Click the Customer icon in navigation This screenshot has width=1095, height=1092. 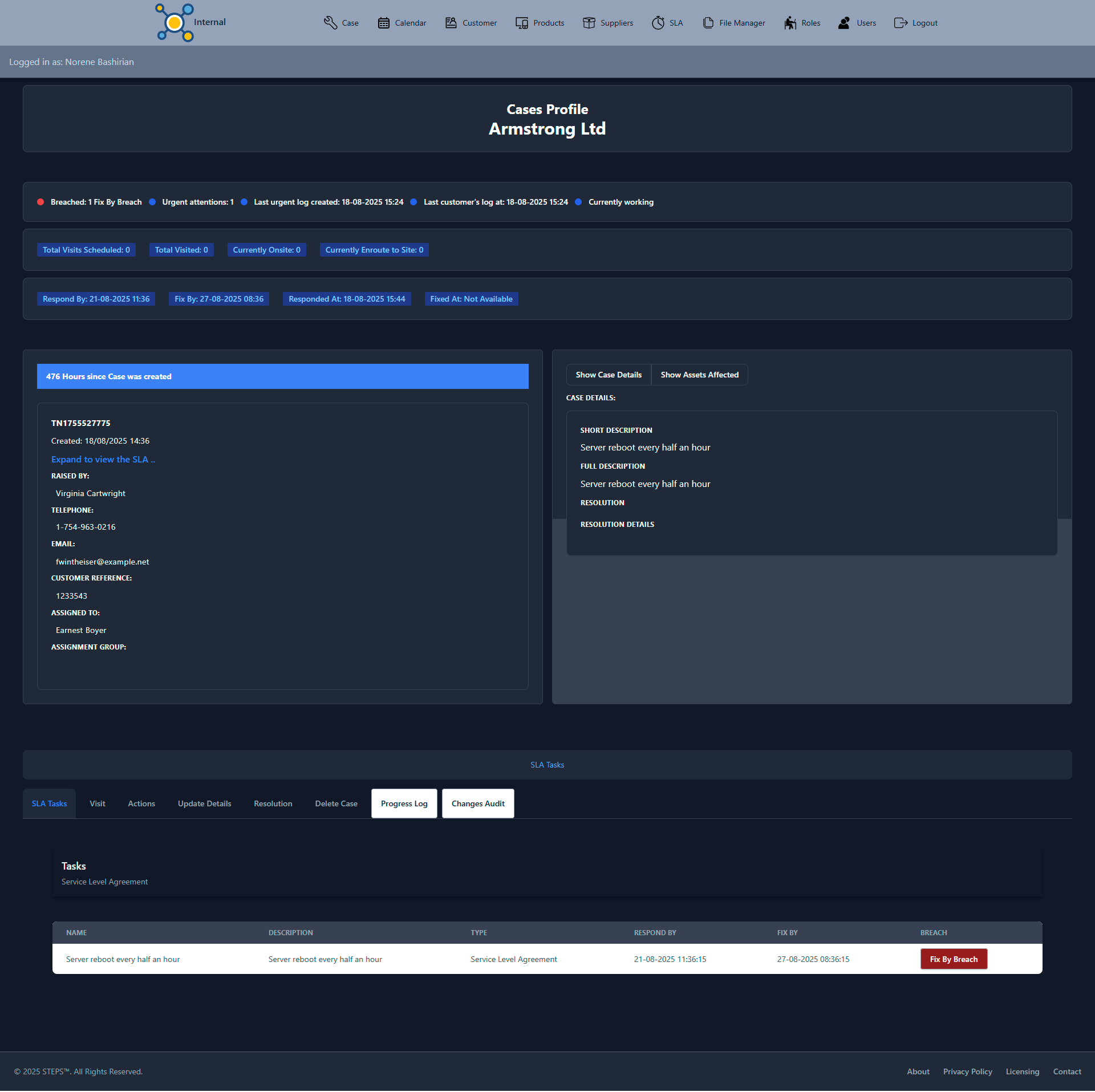click(451, 23)
